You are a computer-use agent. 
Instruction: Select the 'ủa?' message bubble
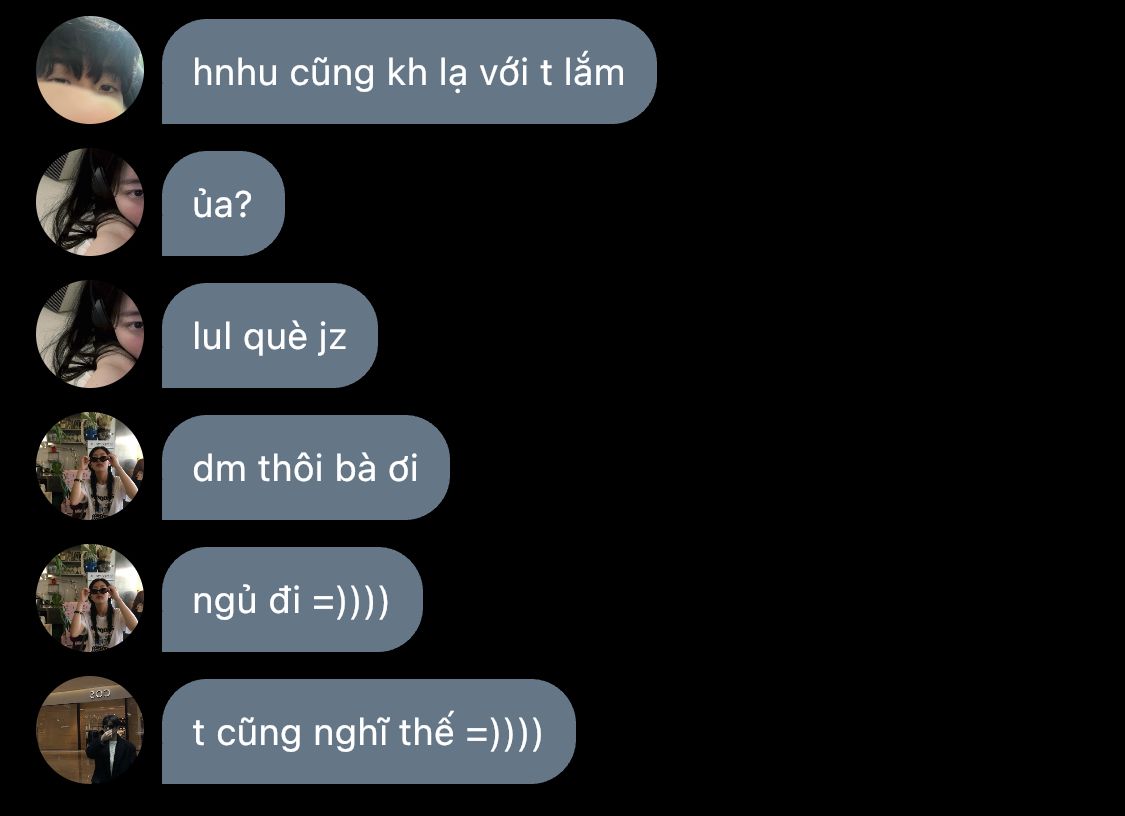(x=223, y=203)
